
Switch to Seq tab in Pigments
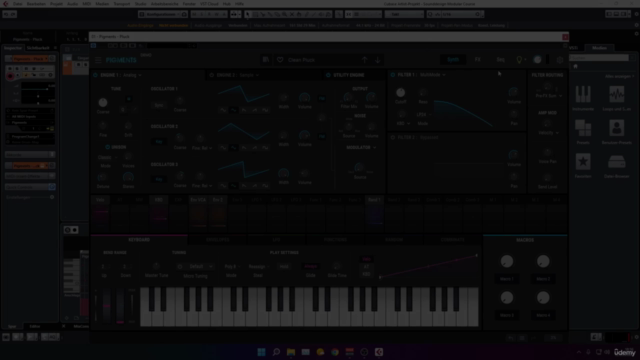[x=500, y=60]
